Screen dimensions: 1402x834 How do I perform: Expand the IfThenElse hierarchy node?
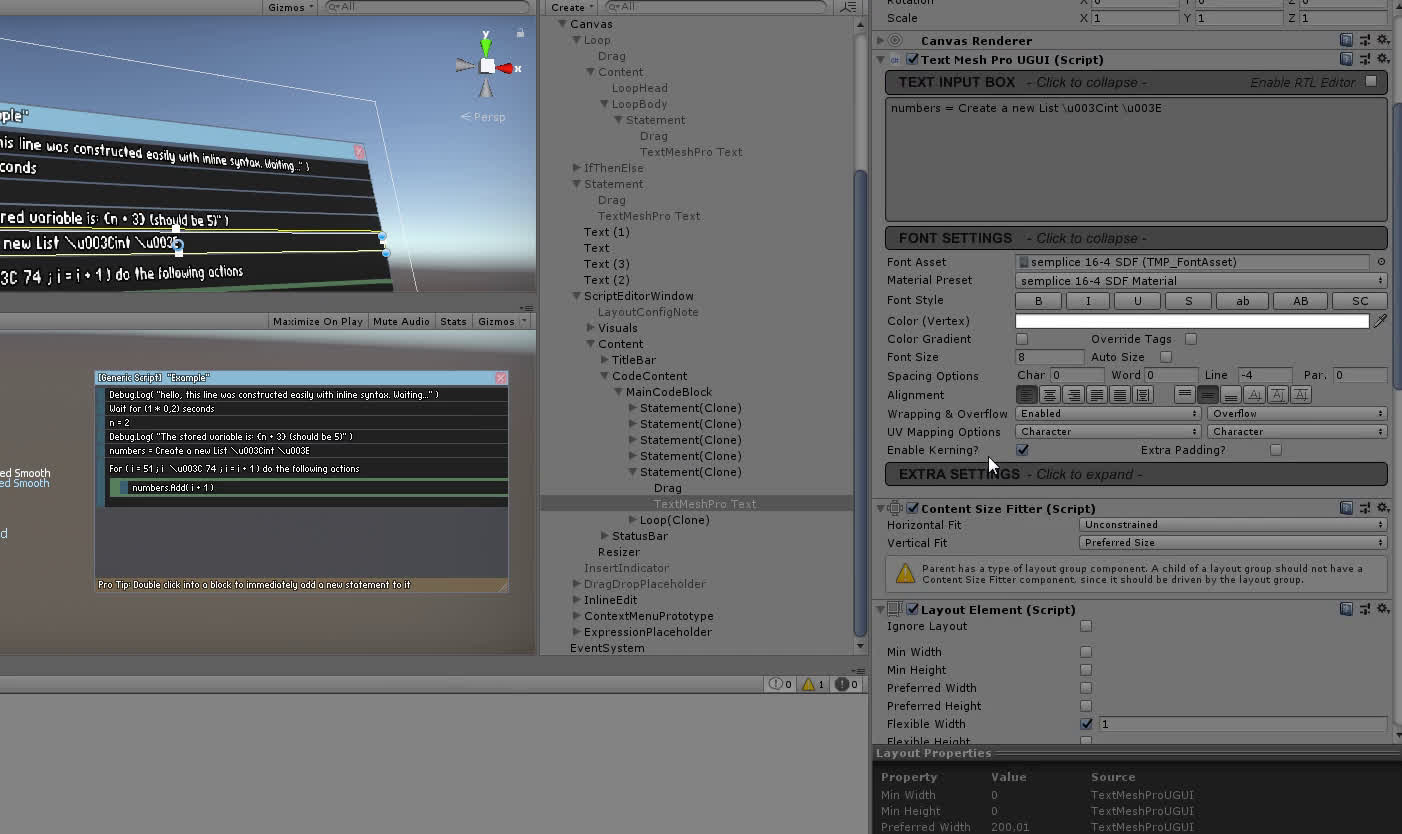[x=577, y=168]
